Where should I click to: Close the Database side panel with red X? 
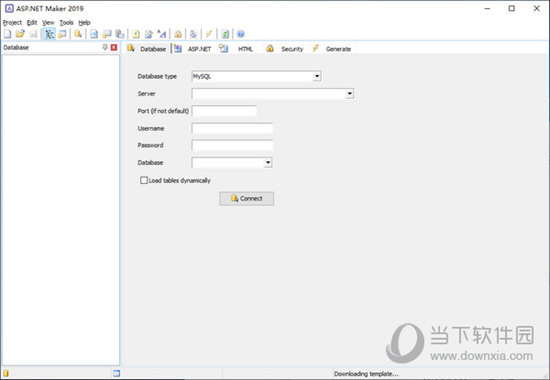114,47
